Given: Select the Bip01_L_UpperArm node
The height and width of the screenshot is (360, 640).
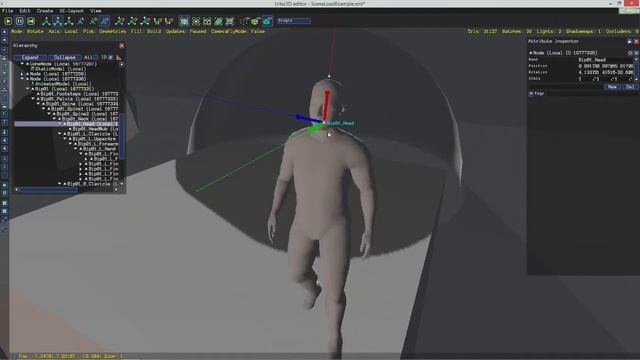Looking at the screenshot, I should (91, 139).
